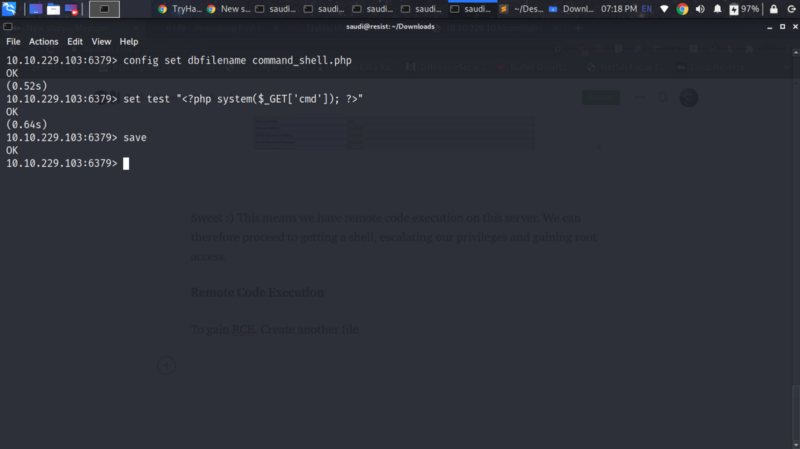Open the session logout icon
This screenshot has height=449, width=800.
point(791,9)
